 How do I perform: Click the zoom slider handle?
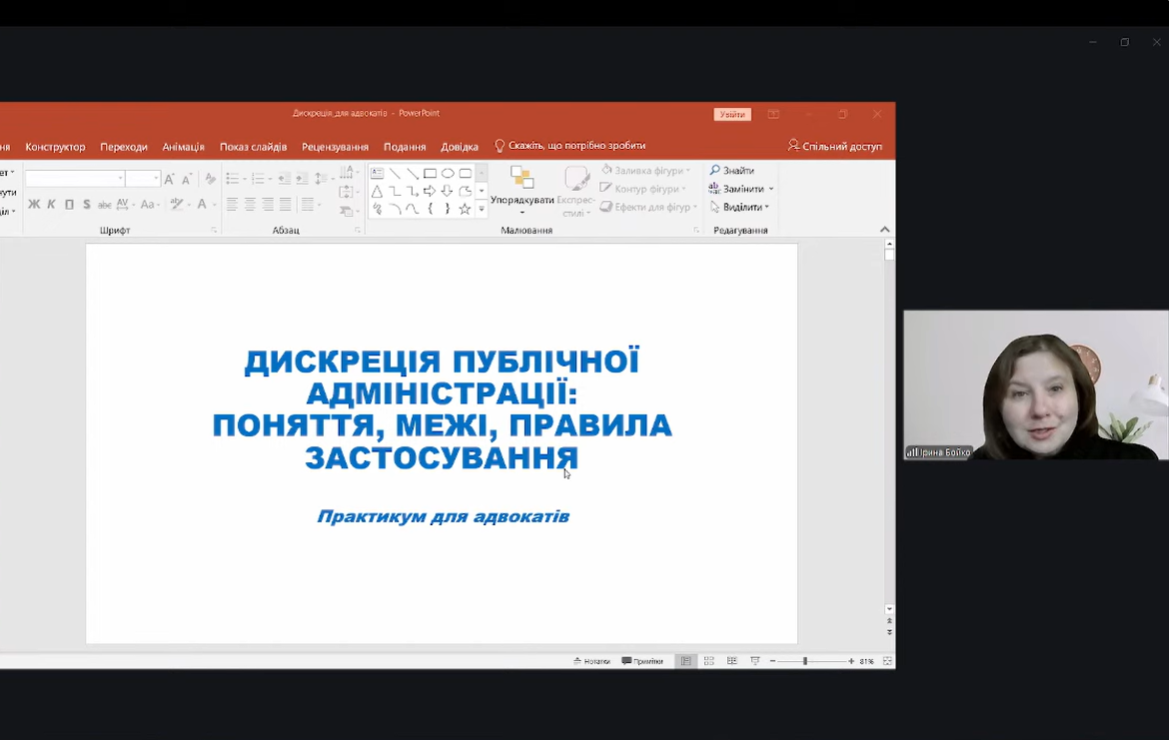coord(805,661)
